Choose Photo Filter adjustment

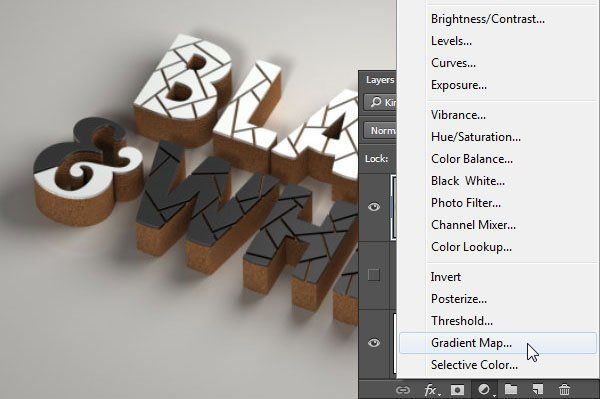point(466,203)
